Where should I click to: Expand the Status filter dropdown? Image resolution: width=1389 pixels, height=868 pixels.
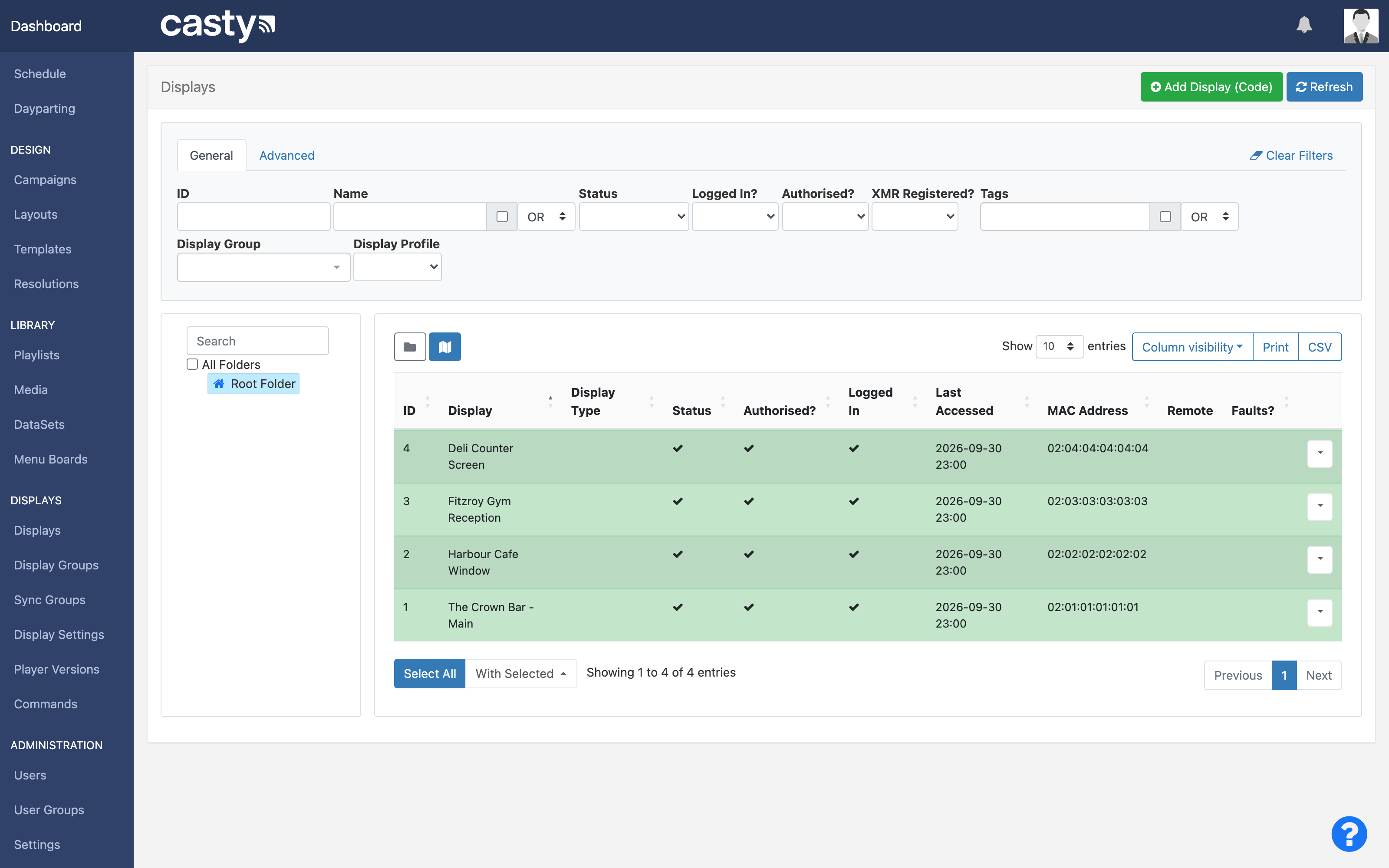click(634, 217)
